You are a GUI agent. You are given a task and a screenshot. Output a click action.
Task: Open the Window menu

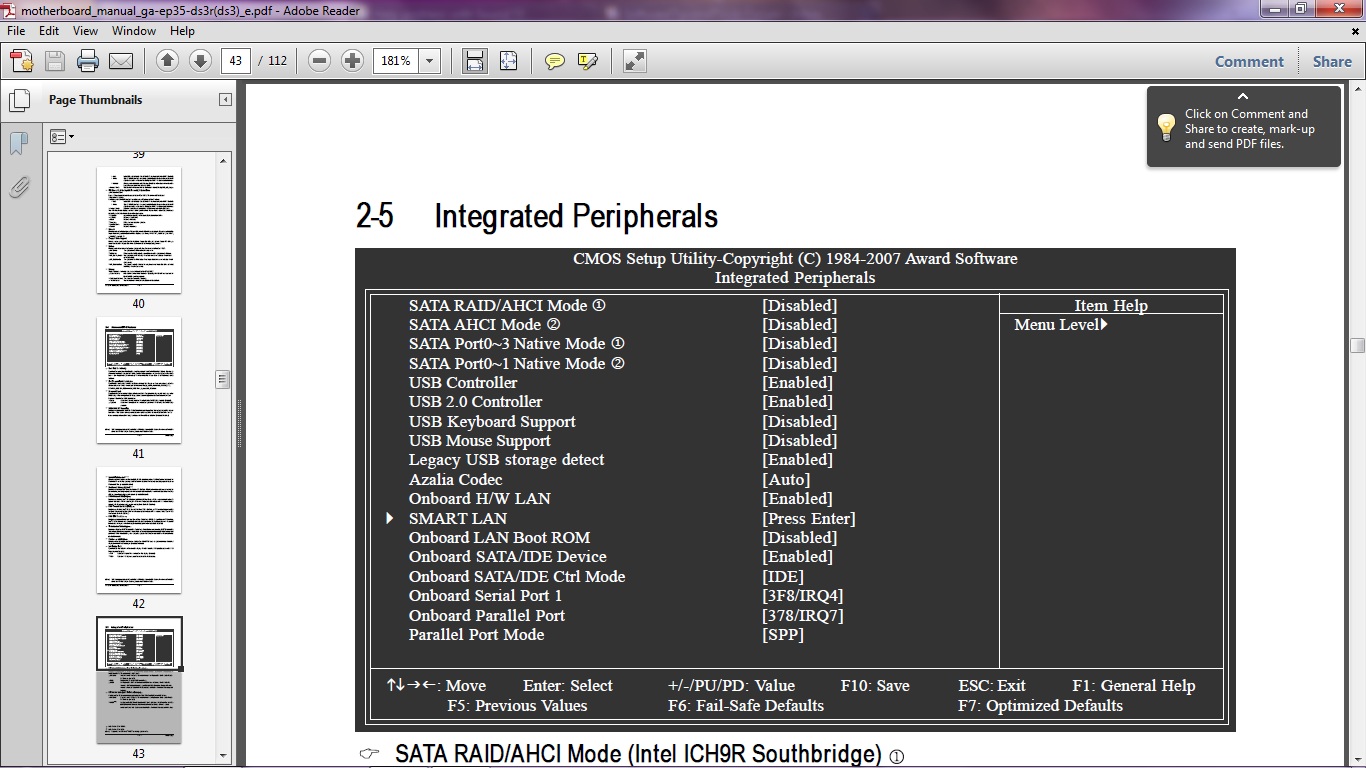(134, 31)
